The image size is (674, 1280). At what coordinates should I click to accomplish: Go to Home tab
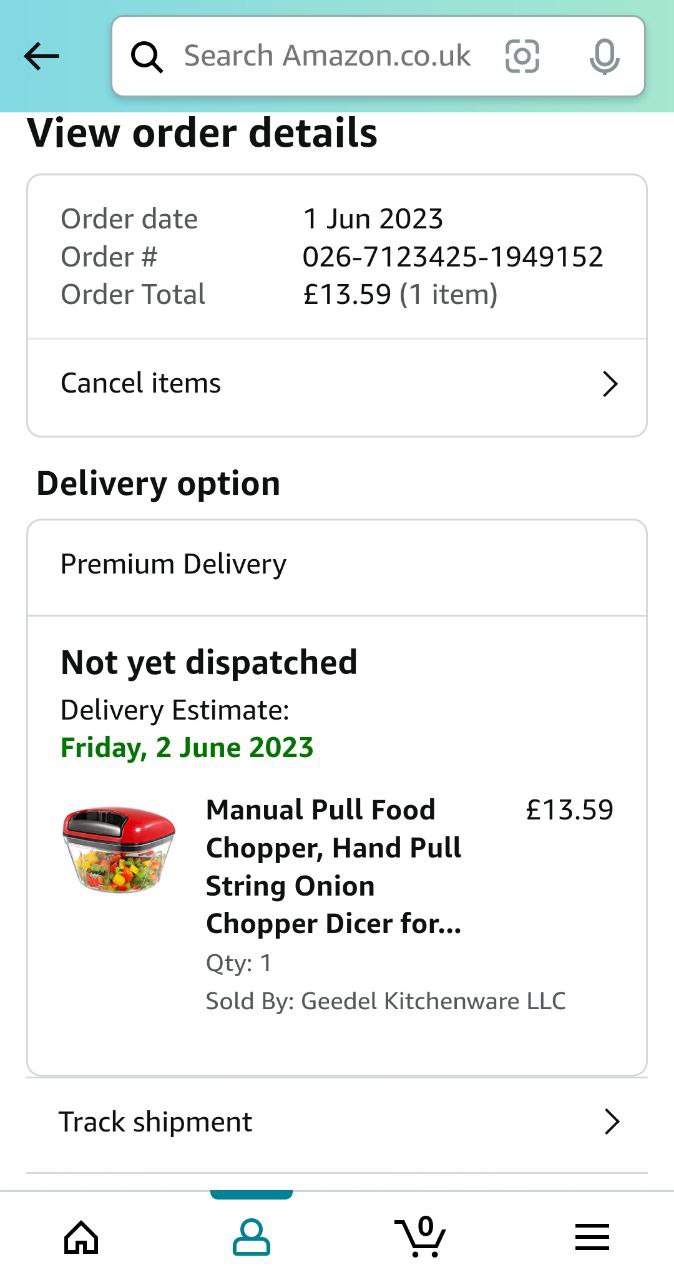coord(81,1238)
